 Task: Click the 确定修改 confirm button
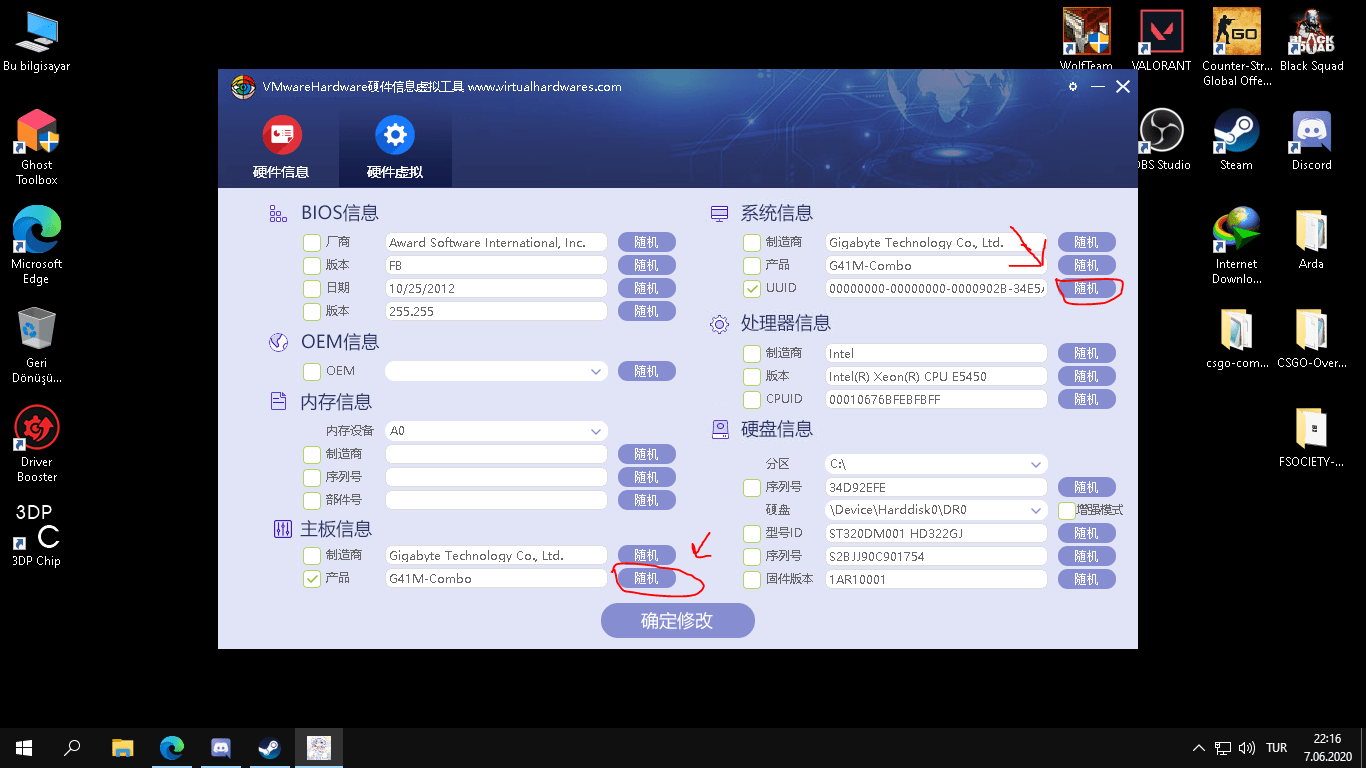(677, 620)
